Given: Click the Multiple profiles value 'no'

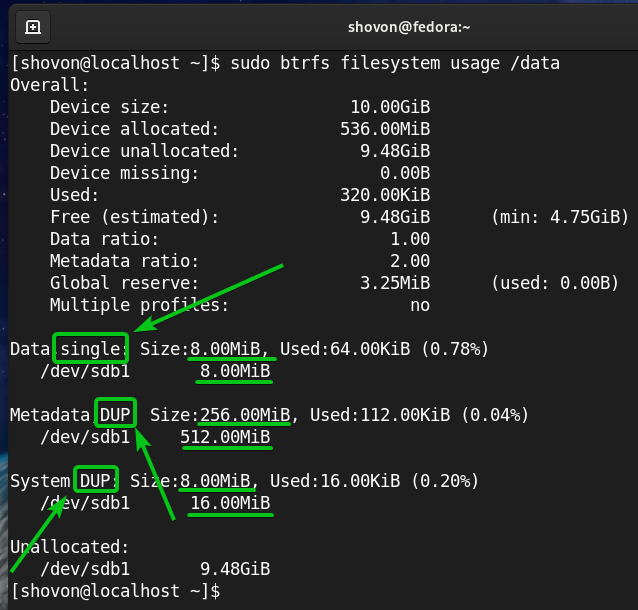Looking at the screenshot, I should (x=420, y=305).
